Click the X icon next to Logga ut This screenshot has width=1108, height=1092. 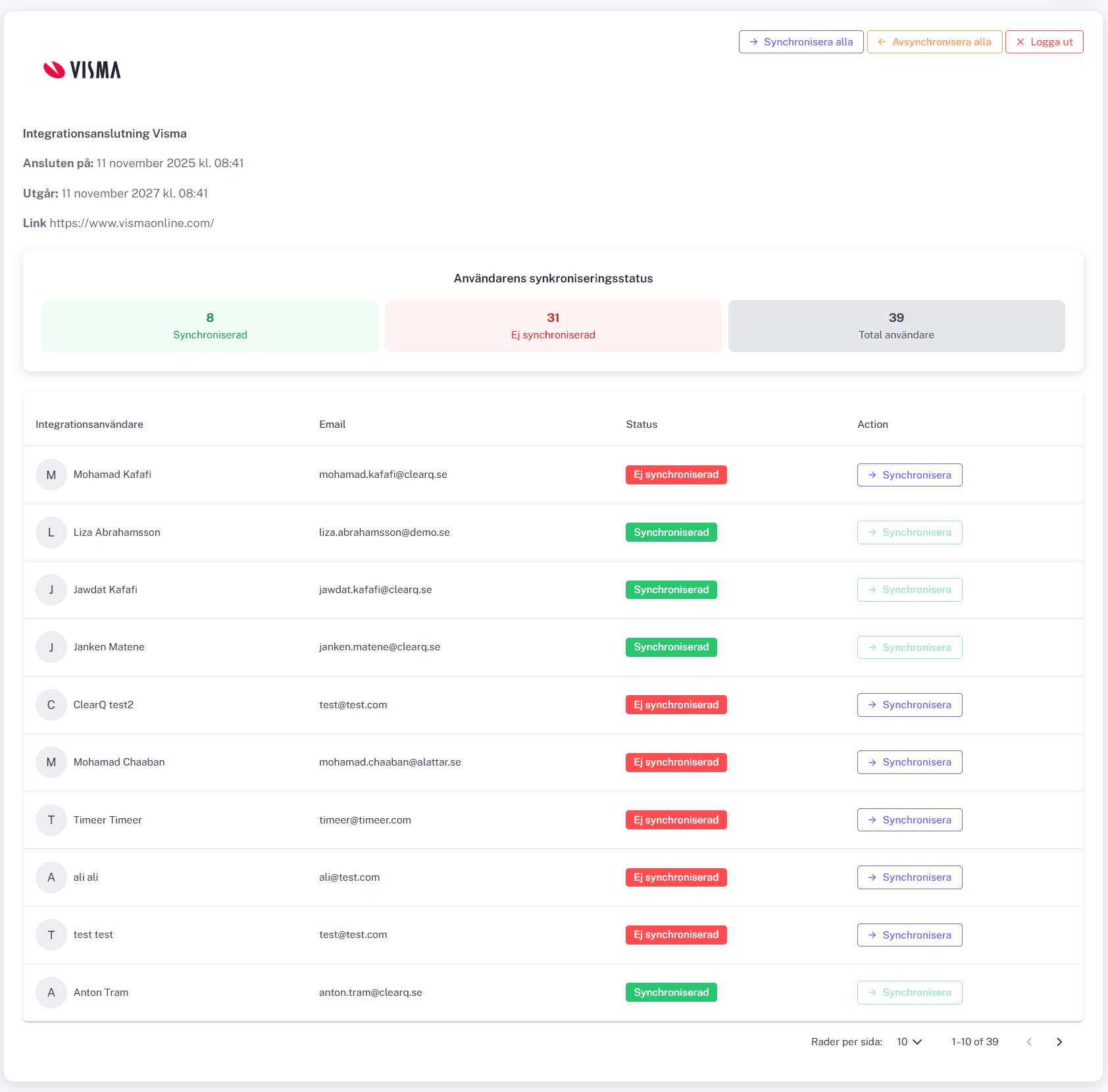[1020, 41]
